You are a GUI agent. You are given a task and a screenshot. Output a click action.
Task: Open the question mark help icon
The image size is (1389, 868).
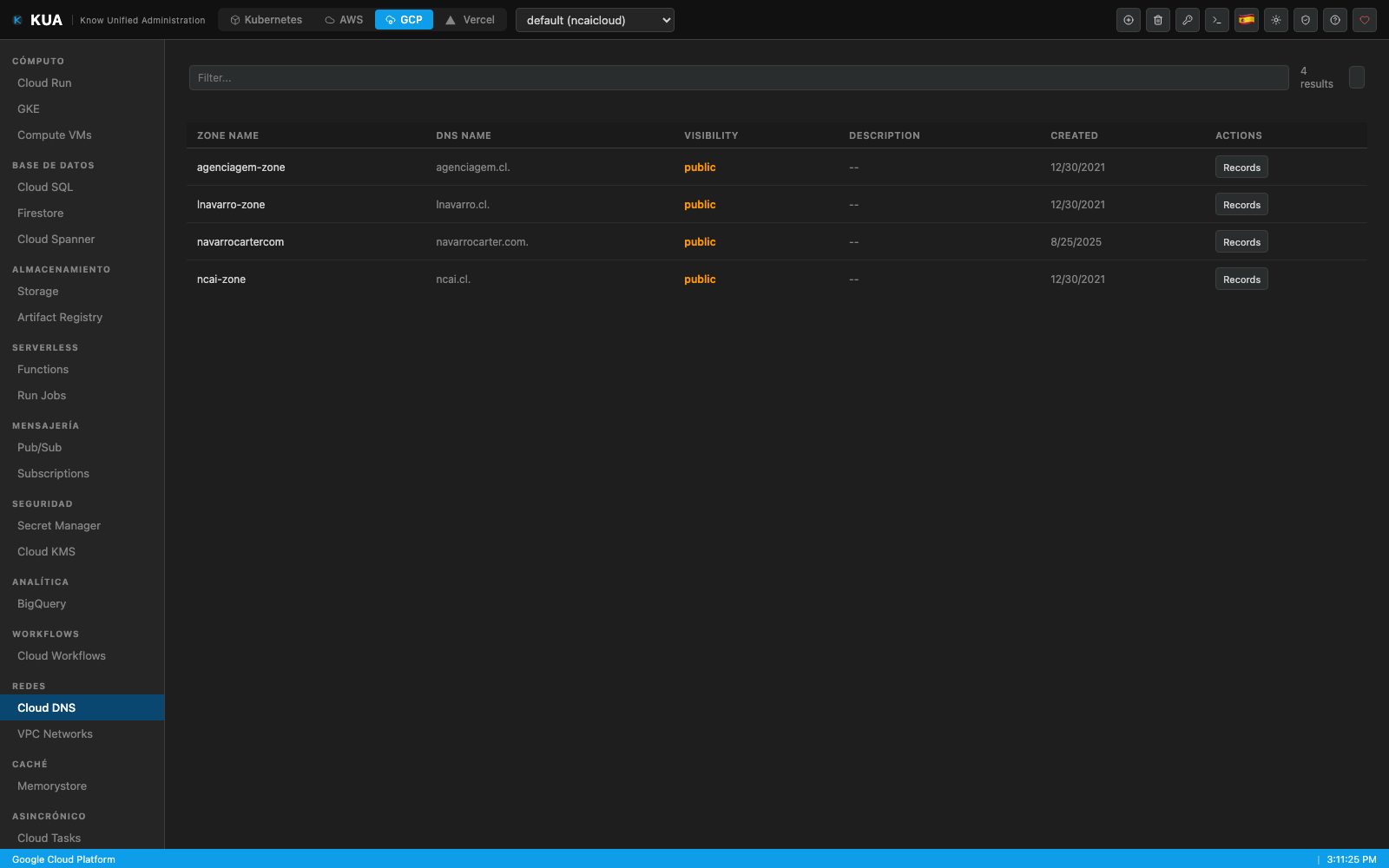(x=1335, y=20)
